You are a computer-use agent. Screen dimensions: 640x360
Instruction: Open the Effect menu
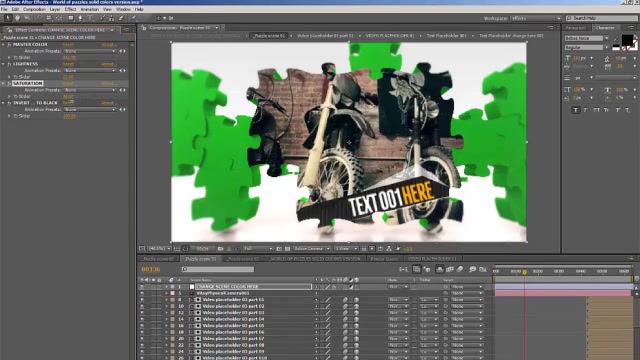[70, 9]
